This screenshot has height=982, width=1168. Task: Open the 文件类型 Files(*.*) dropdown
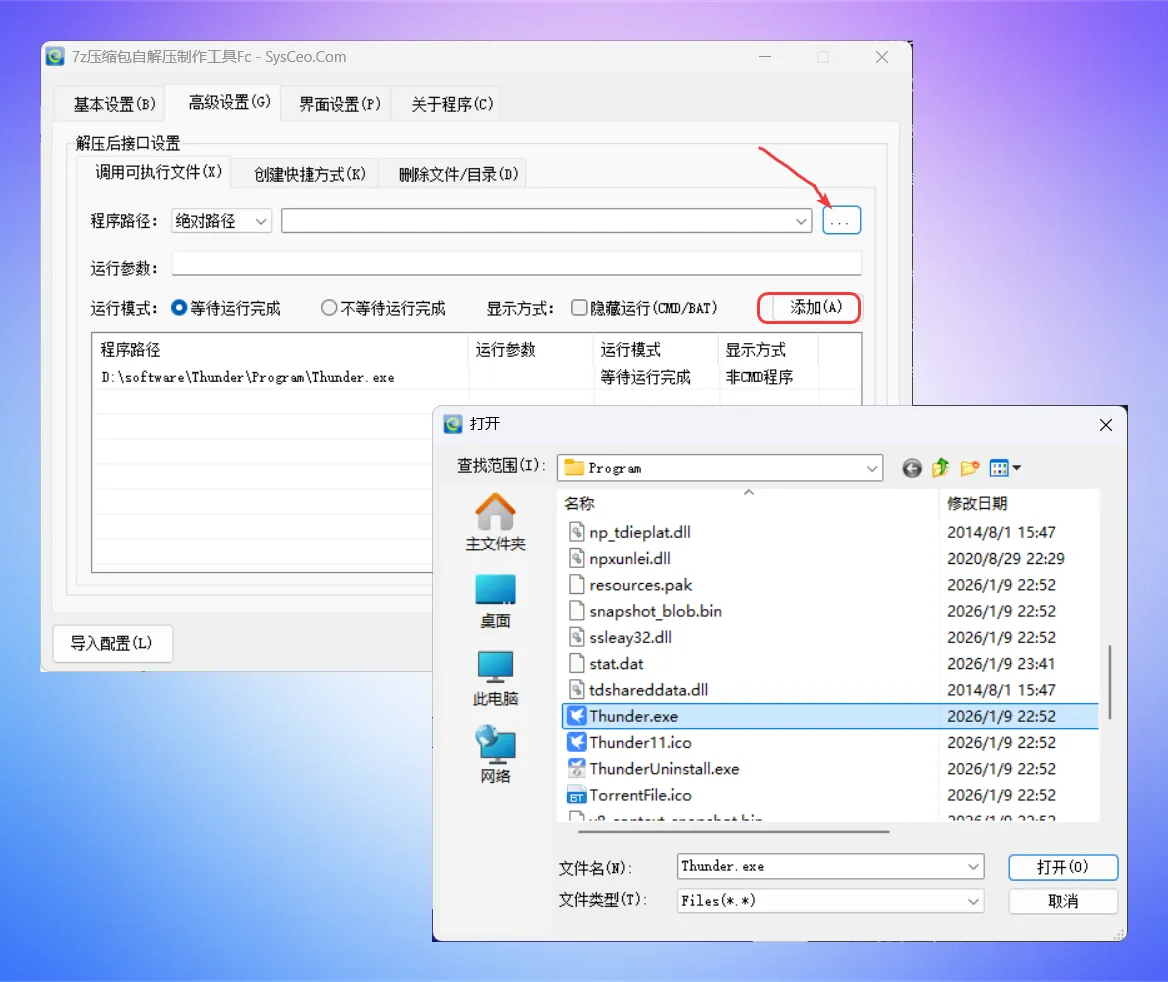pyautogui.click(x=973, y=901)
